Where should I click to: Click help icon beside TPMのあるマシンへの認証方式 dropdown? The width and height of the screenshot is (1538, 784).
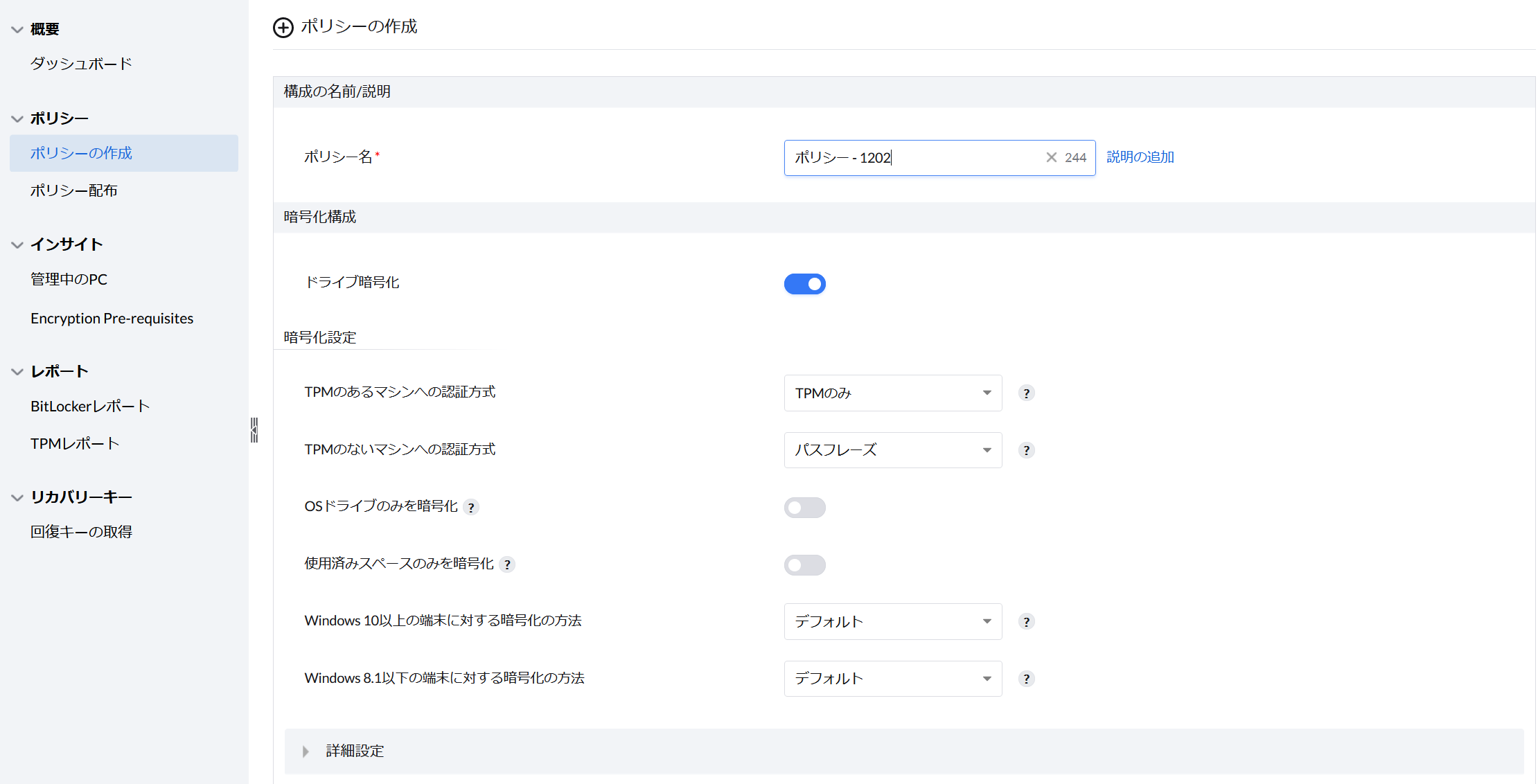(x=1026, y=393)
